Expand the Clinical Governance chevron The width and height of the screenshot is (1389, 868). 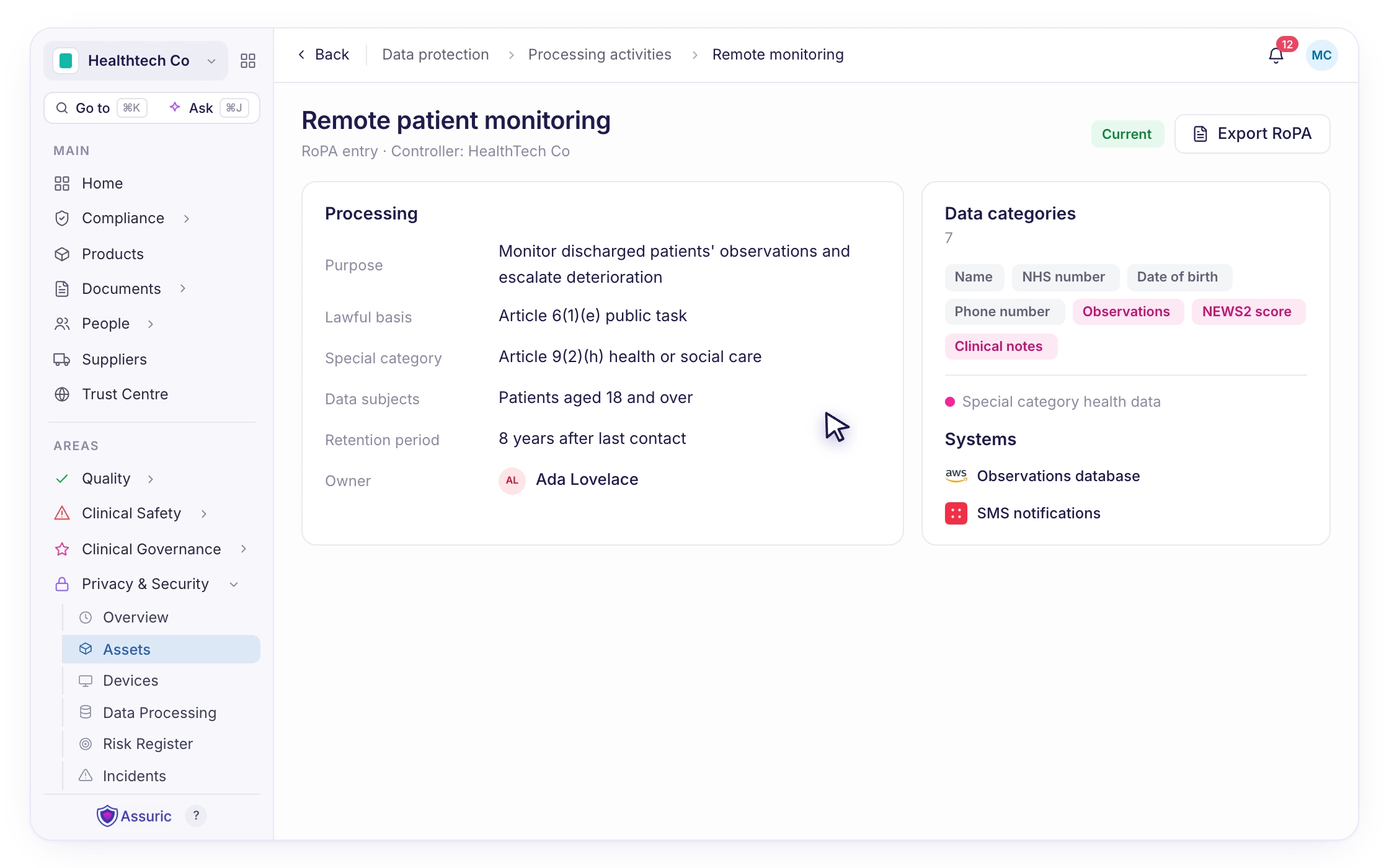click(x=244, y=549)
